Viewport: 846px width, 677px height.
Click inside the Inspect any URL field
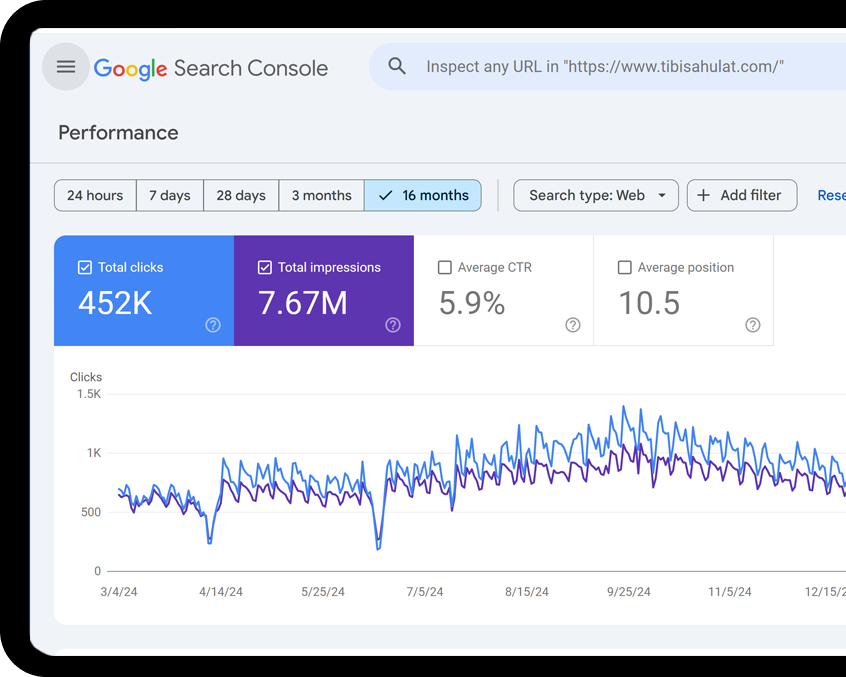coord(605,67)
